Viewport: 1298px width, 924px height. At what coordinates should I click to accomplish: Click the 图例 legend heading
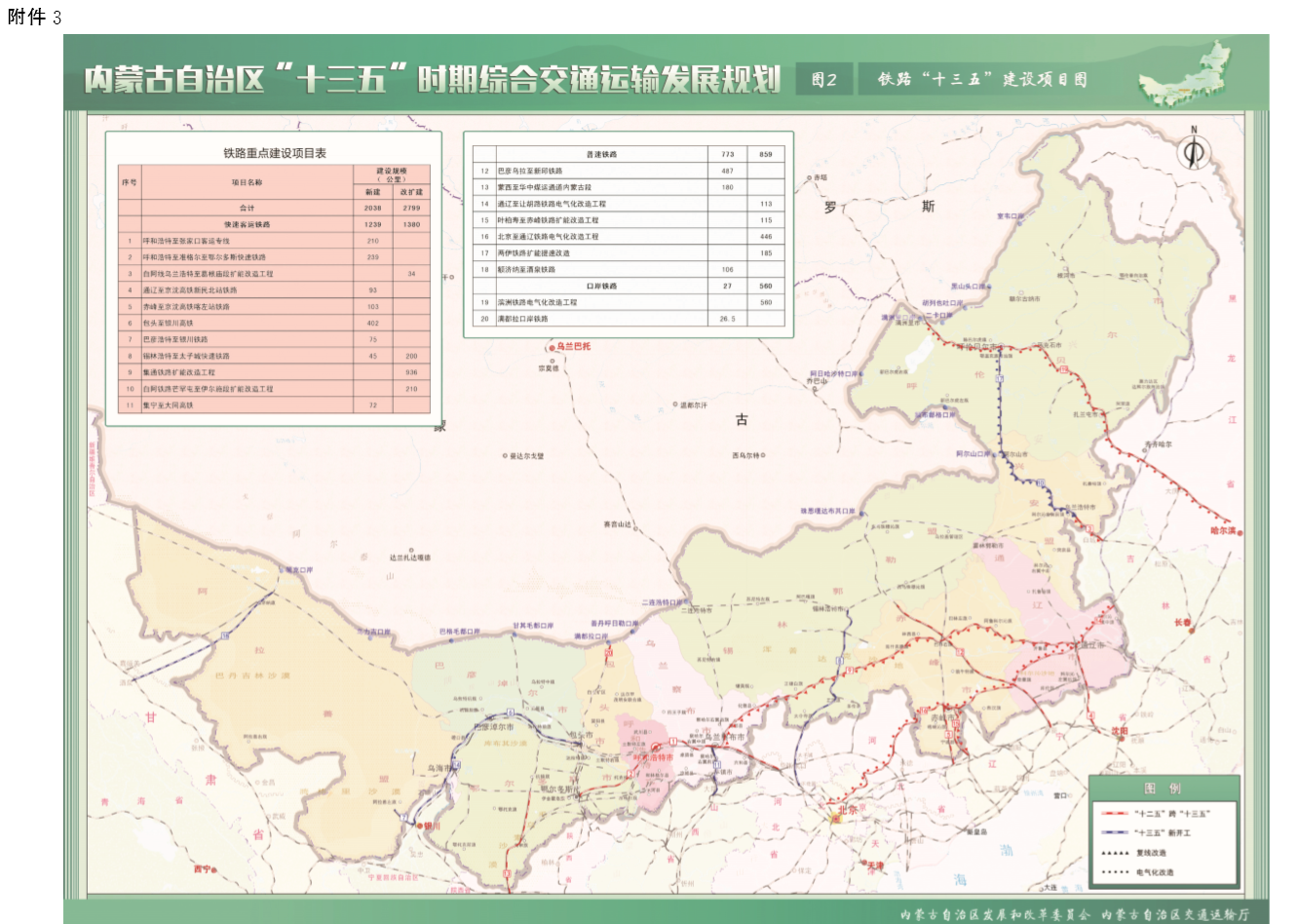pyautogui.click(x=1164, y=789)
